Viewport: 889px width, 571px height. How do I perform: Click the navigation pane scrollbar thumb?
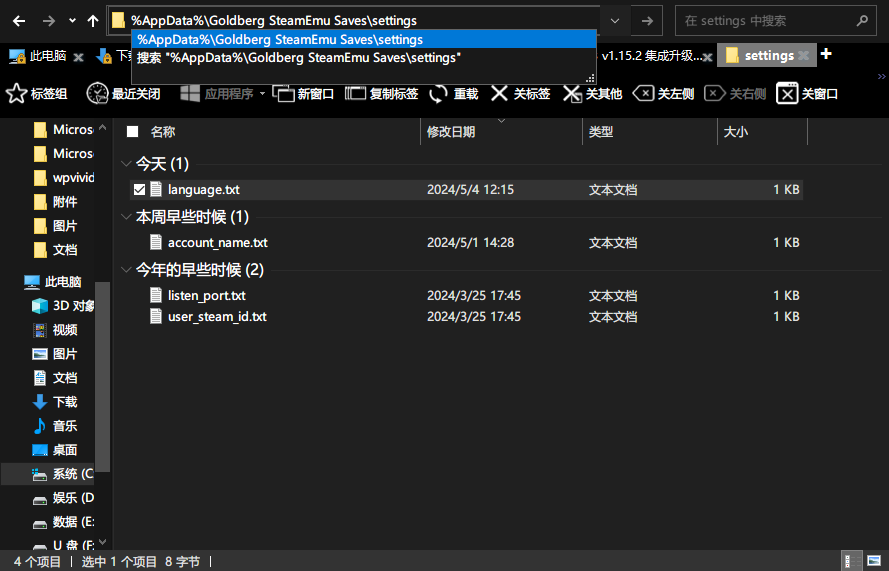[102, 377]
